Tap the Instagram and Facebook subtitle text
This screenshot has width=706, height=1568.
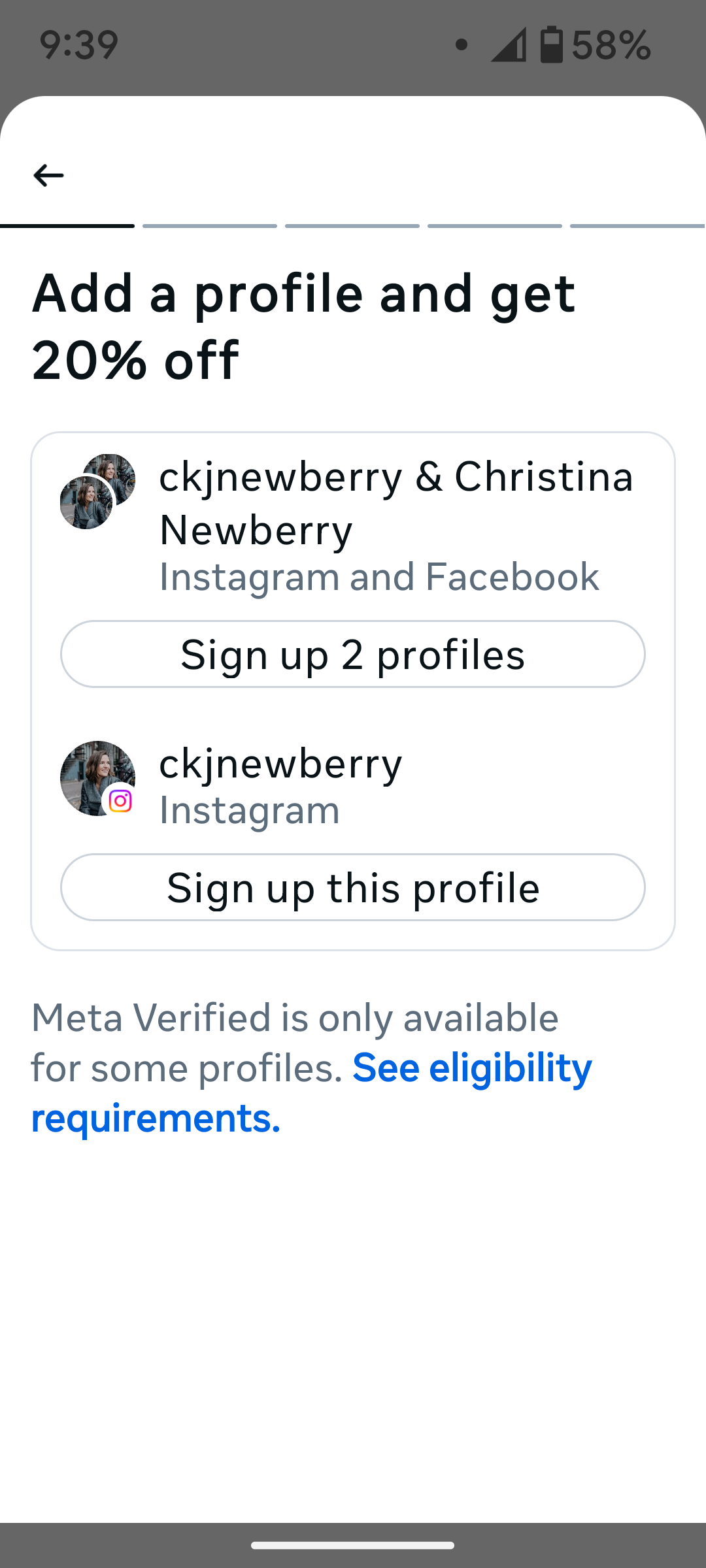(379, 576)
